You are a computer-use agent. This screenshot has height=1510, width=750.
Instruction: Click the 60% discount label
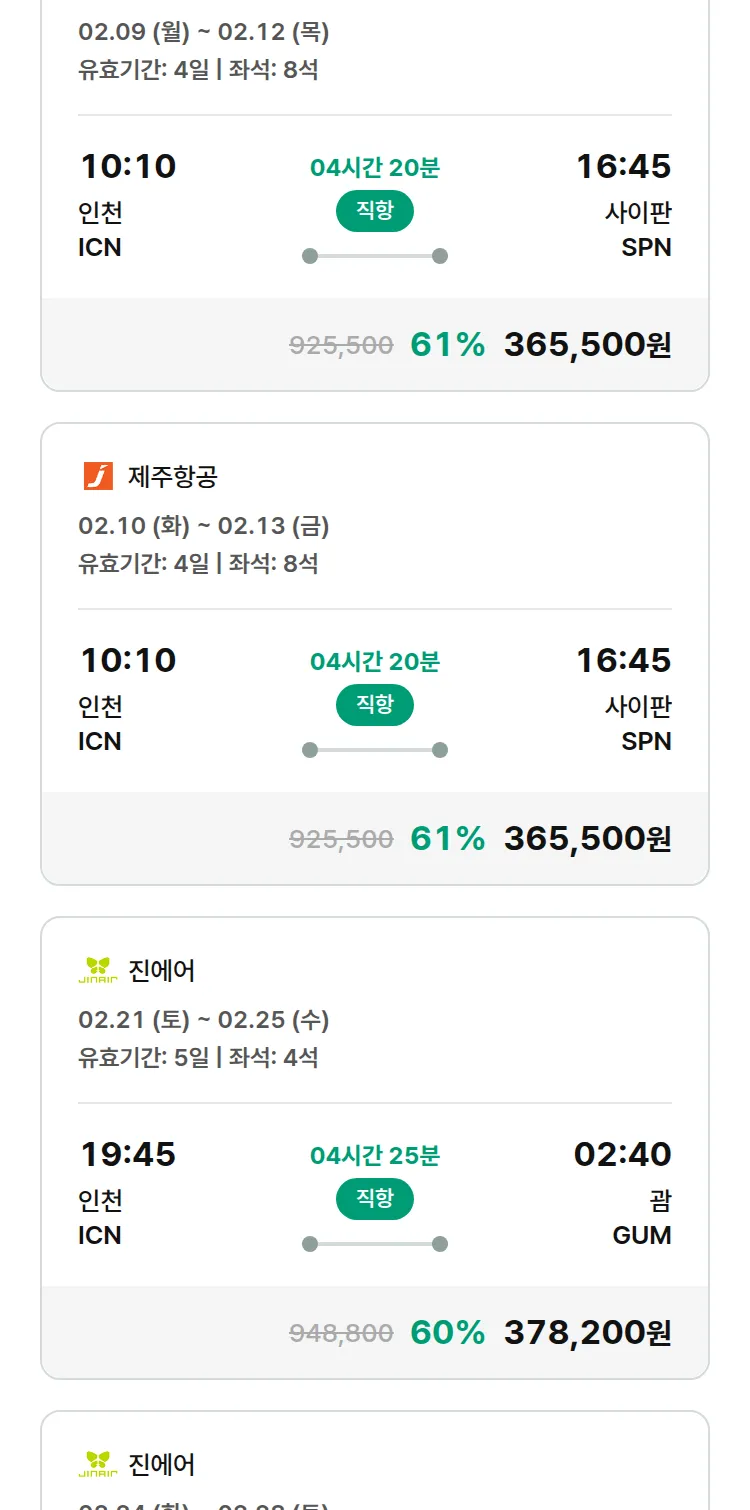click(x=447, y=1332)
